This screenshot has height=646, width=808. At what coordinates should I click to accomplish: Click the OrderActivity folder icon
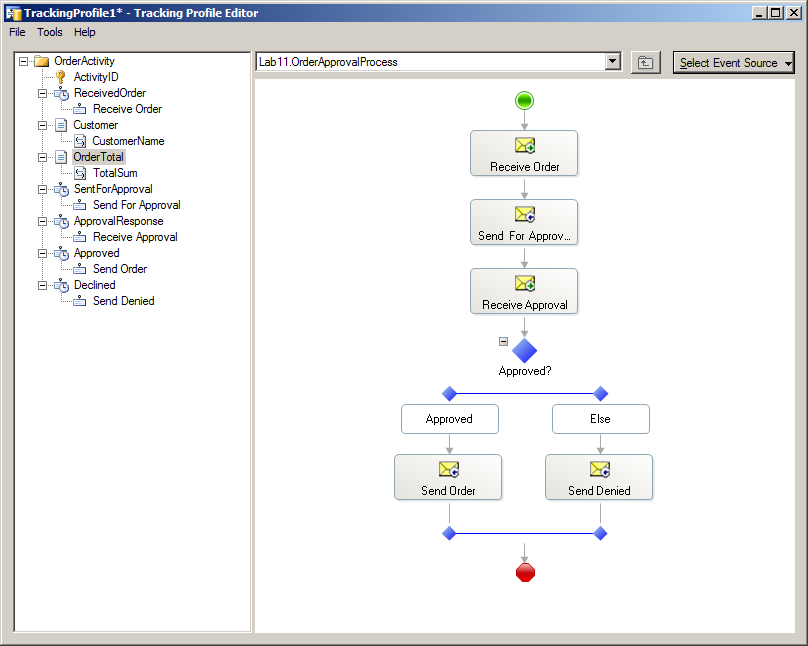point(42,61)
